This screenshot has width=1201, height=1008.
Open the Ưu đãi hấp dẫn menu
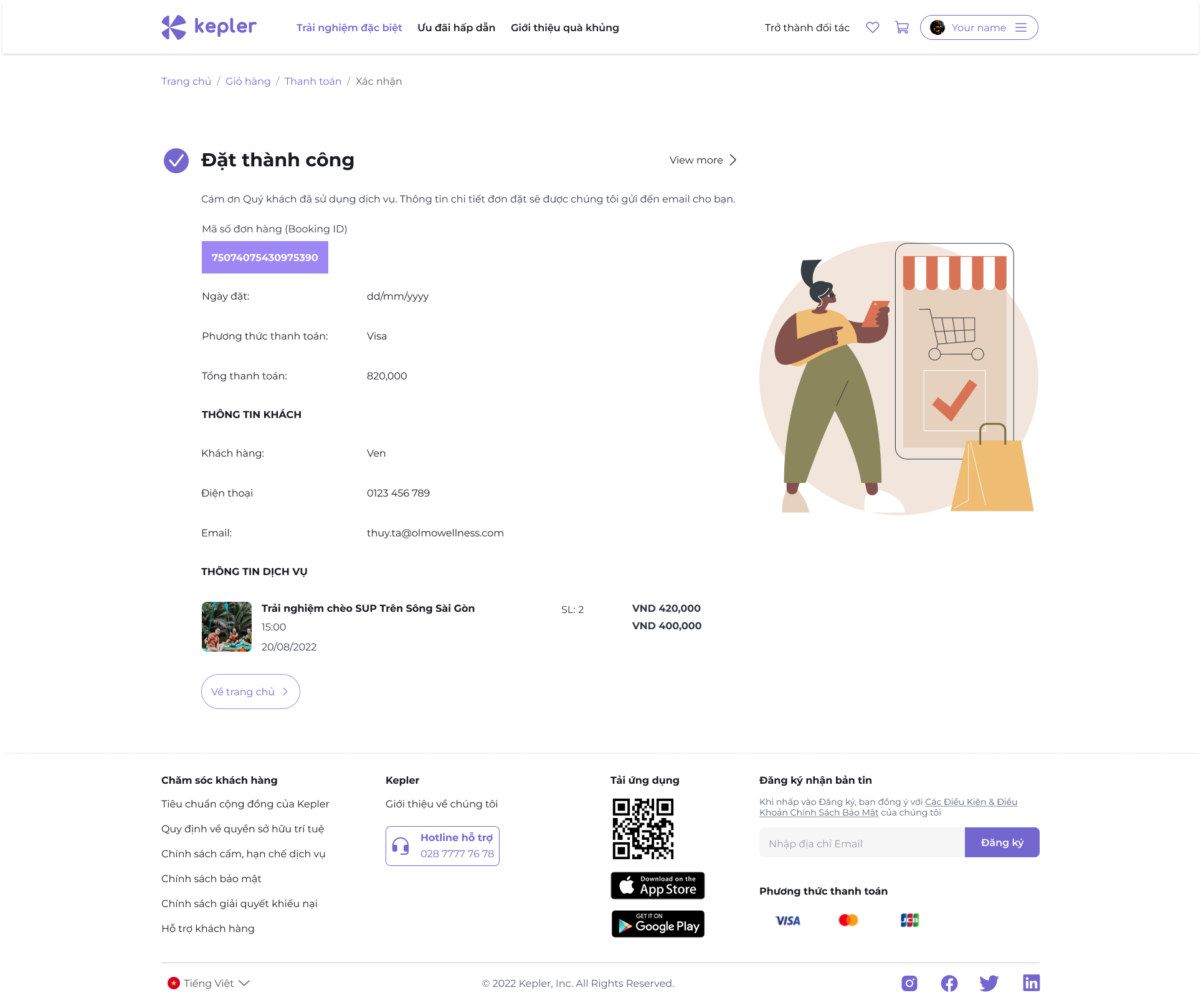(456, 27)
